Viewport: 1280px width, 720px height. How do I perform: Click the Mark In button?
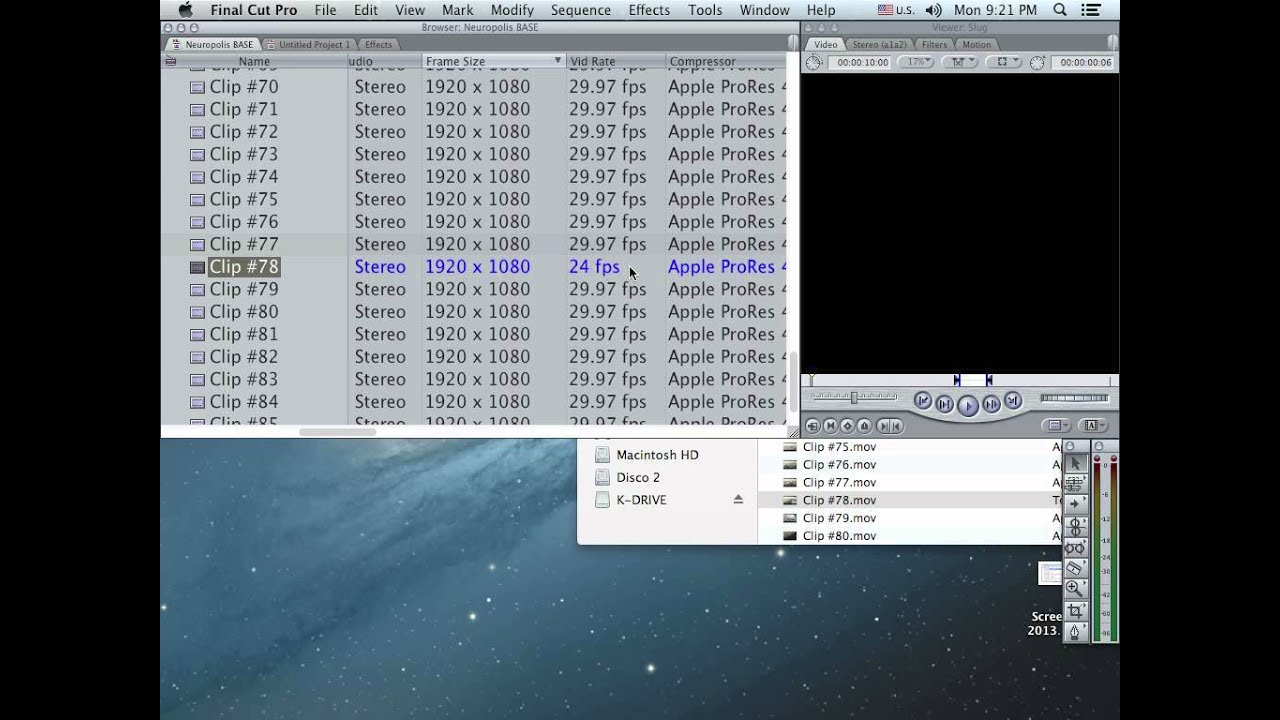pyautogui.click(x=882, y=426)
